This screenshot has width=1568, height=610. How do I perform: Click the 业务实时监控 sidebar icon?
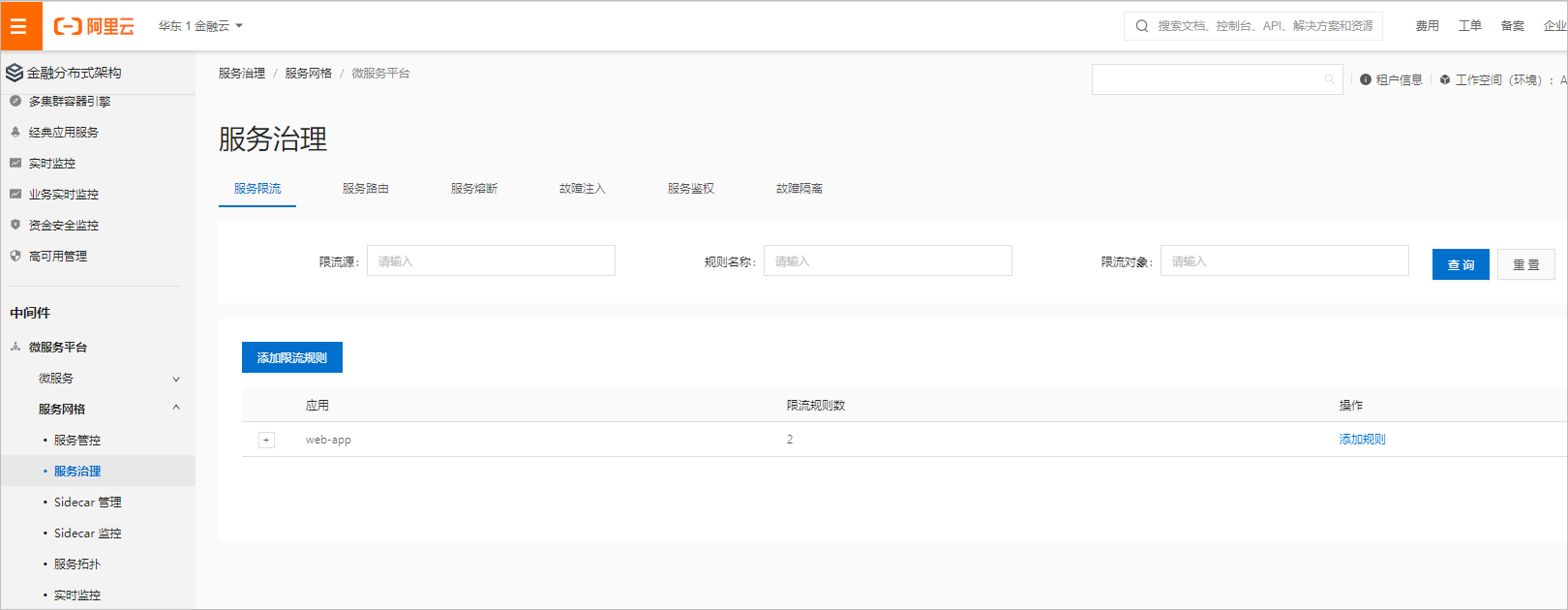[15, 194]
